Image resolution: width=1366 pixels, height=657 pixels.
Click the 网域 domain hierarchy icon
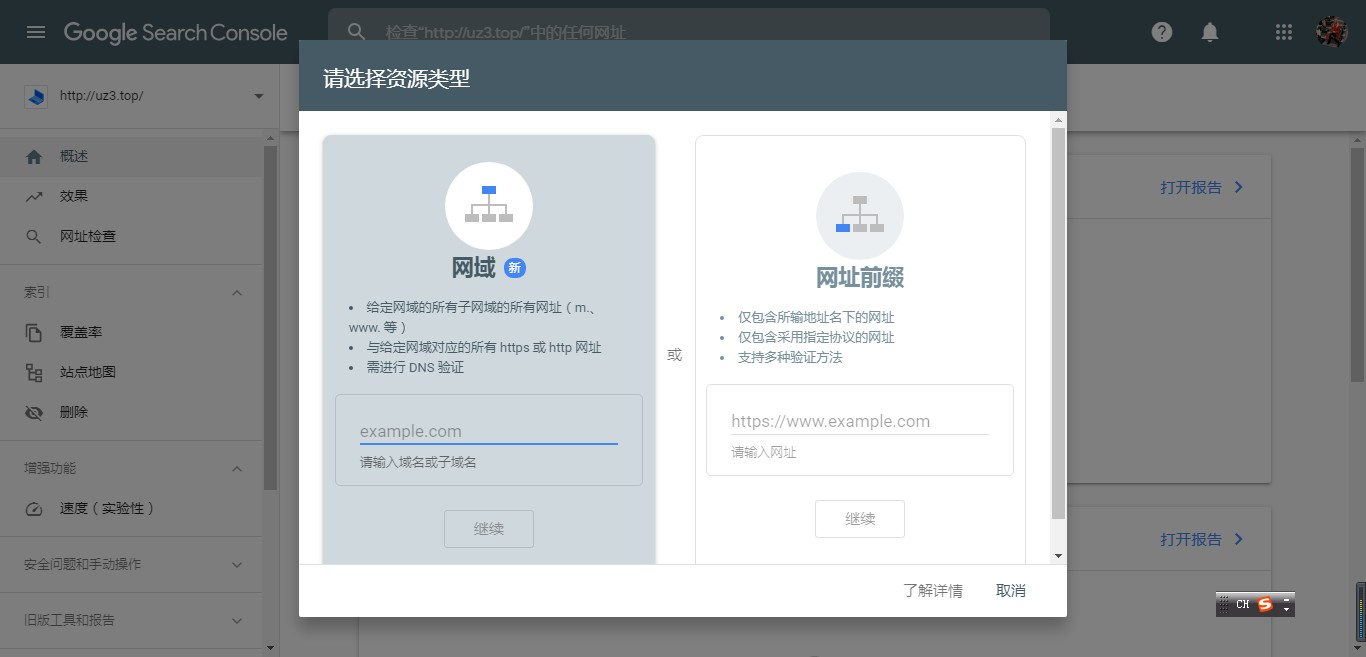coord(489,205)
